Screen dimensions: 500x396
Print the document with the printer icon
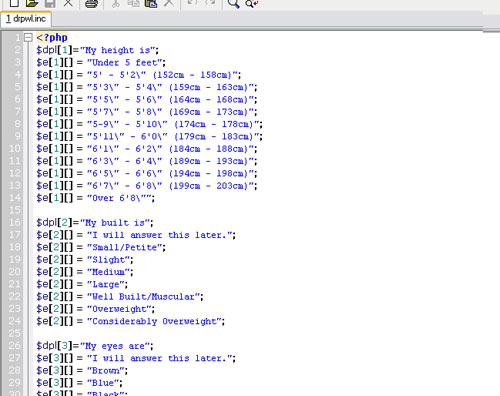[91, 4]
